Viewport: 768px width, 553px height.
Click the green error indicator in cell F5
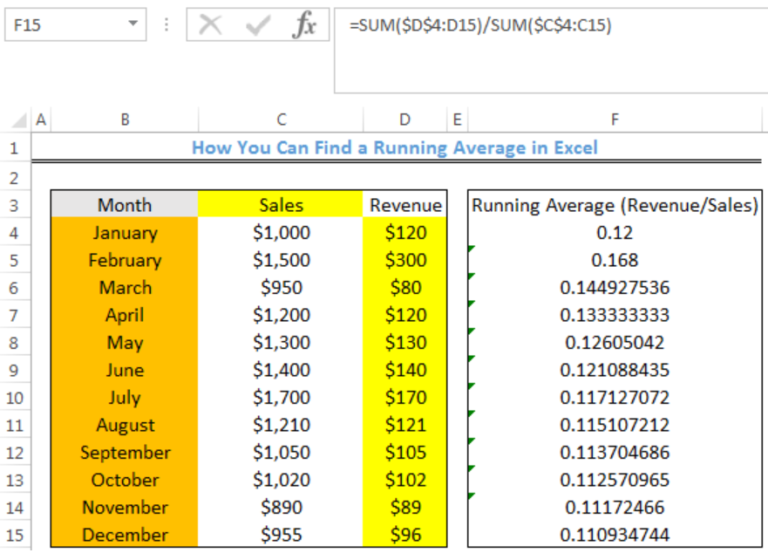coord(471,248)
